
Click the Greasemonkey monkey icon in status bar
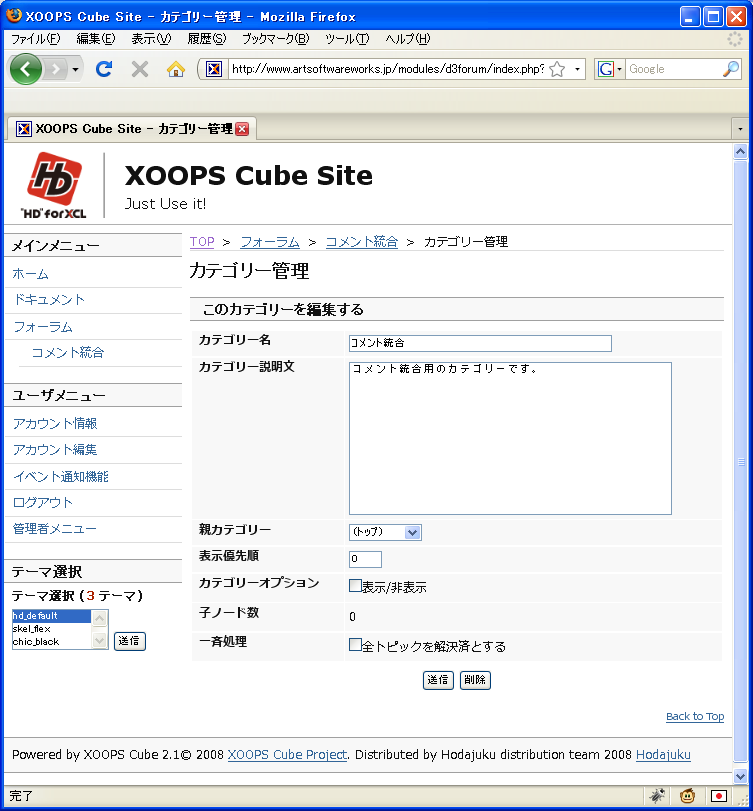[x=688, y=796]
